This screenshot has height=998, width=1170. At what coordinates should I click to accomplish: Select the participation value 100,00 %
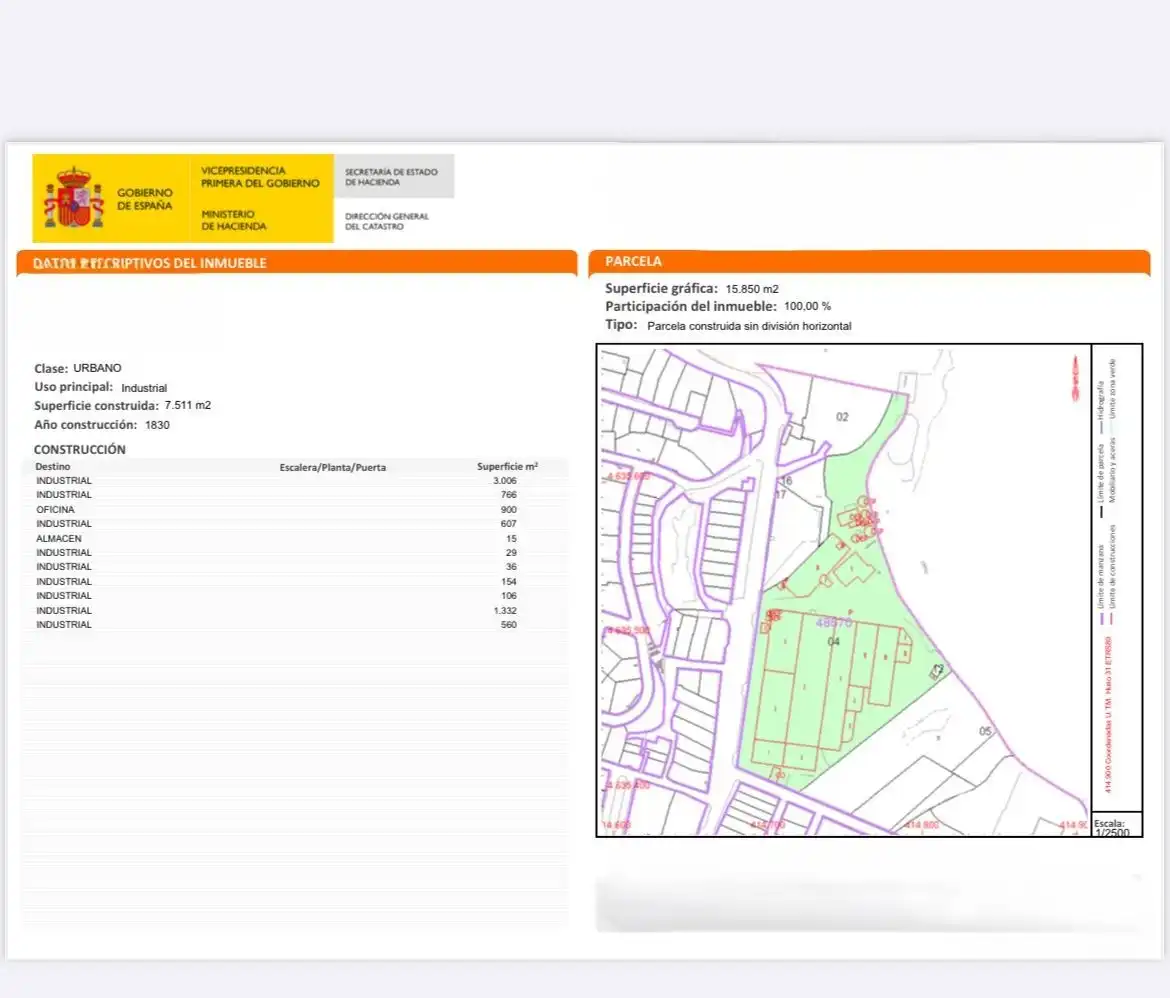click(x=807, y=306)
